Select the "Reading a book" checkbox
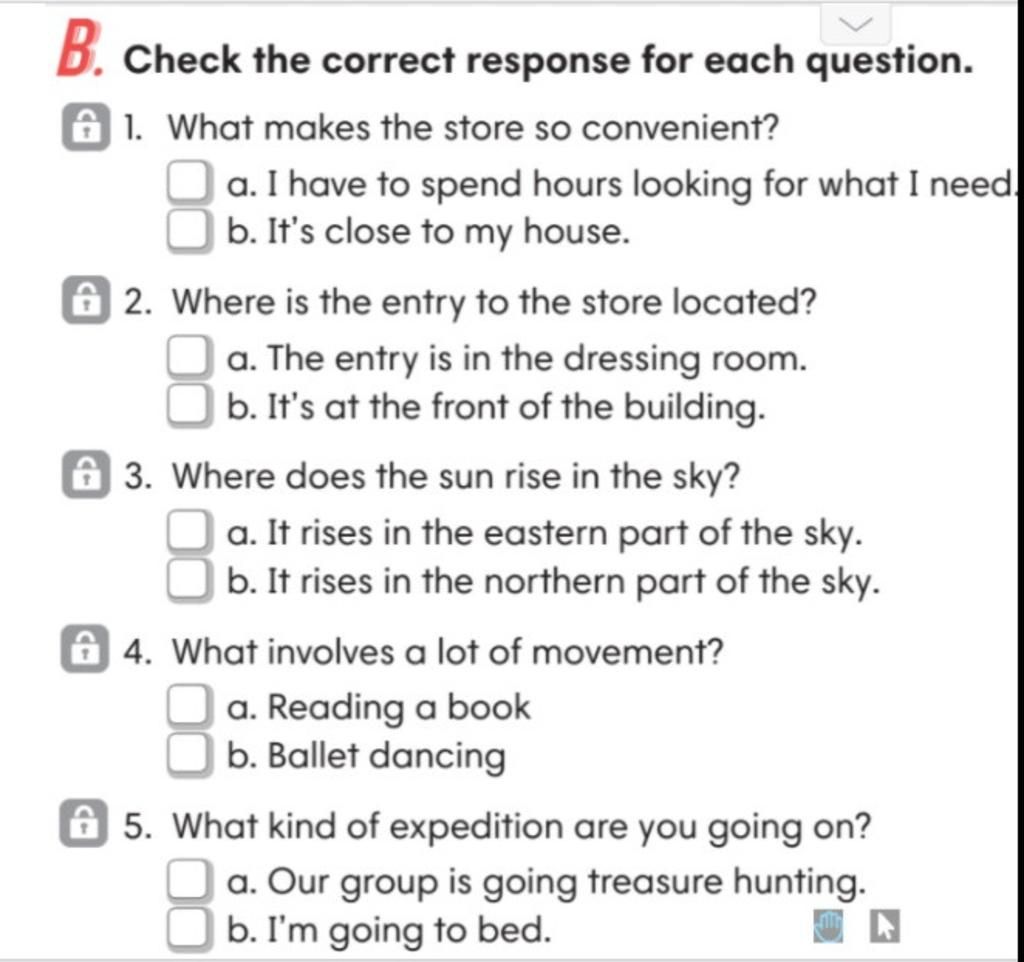 [x=188, y=707]
